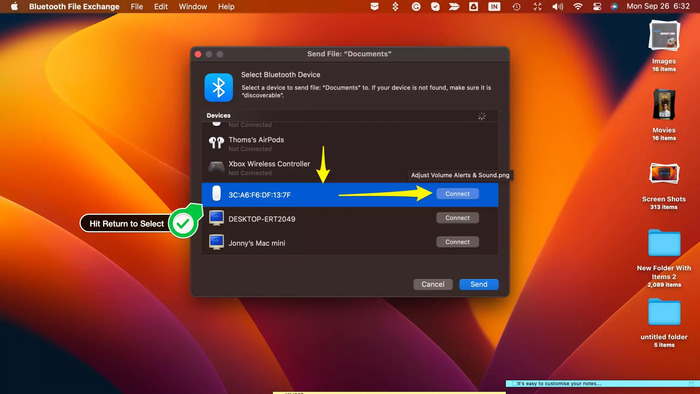Click the mouse icon of 3C:A6:F6:DF:13:7F
The image size is (700, 394).
(x=217, y=194)
